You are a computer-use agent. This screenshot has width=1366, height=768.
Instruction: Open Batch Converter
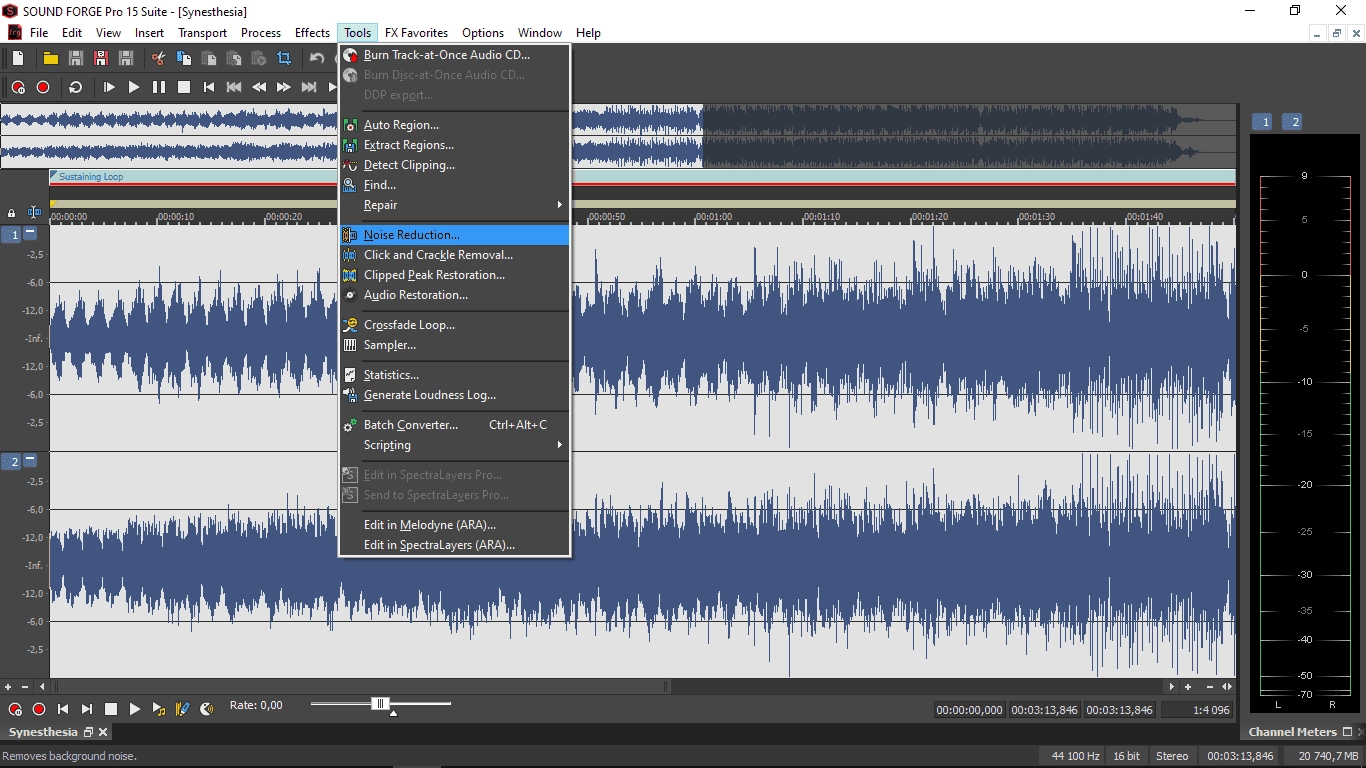tap(455, 425)
